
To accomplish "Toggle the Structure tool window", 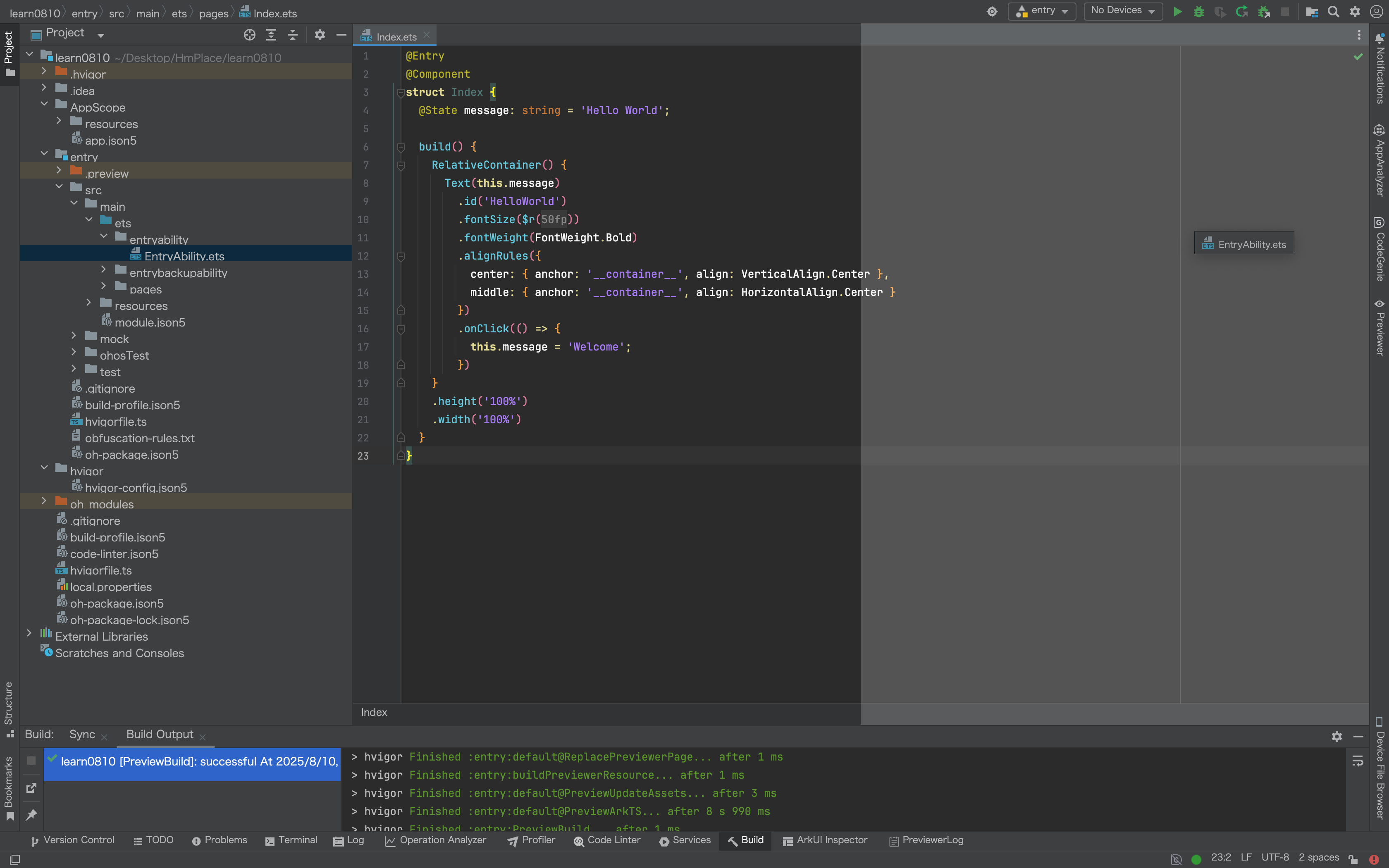I will 9,710.
